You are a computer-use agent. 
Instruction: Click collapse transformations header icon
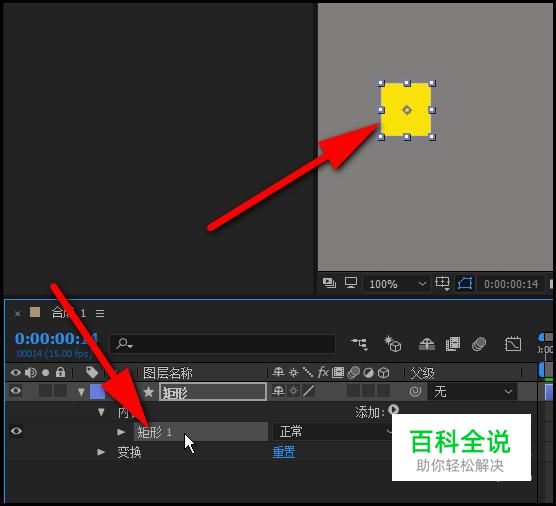pos(294,372)
